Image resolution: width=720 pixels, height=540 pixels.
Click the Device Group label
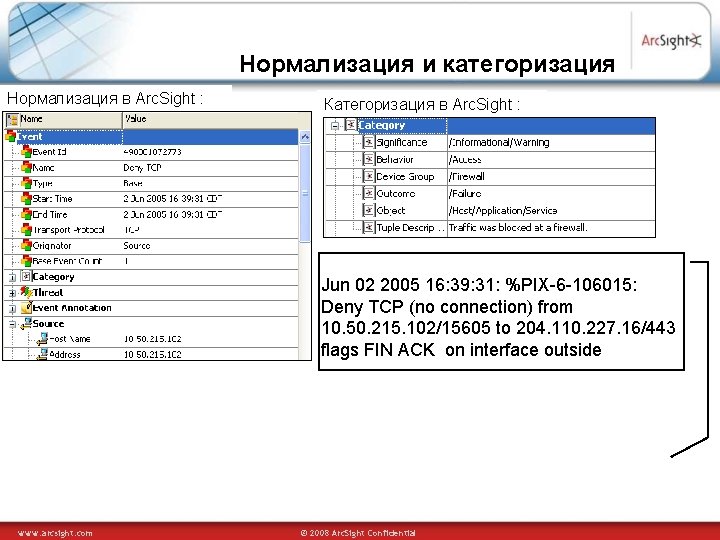pyautogui.click(x=405, y=176)
